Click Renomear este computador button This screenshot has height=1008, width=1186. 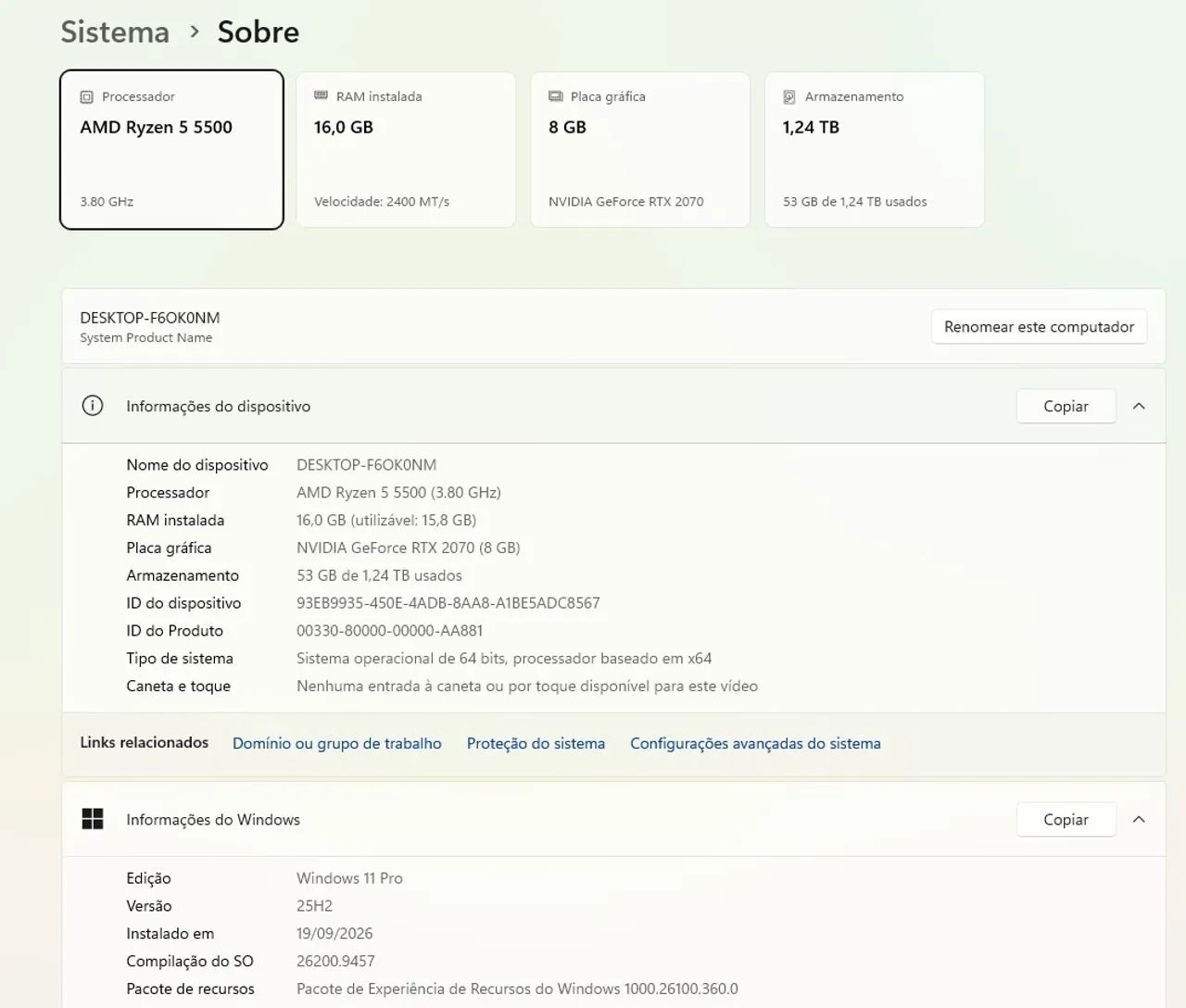1039,326
